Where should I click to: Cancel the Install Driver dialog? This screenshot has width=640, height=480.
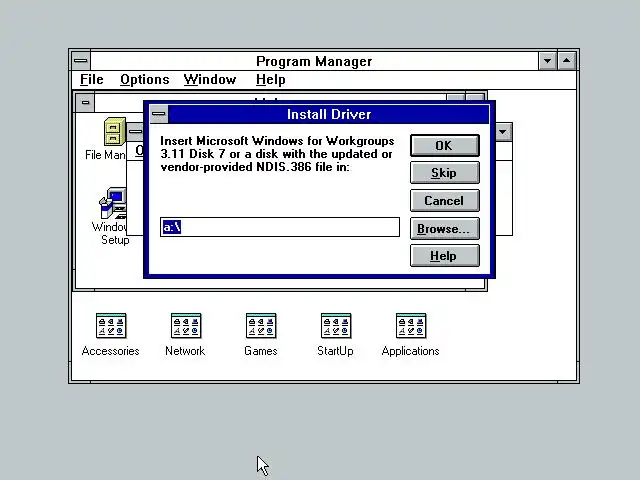coord(444,201)
